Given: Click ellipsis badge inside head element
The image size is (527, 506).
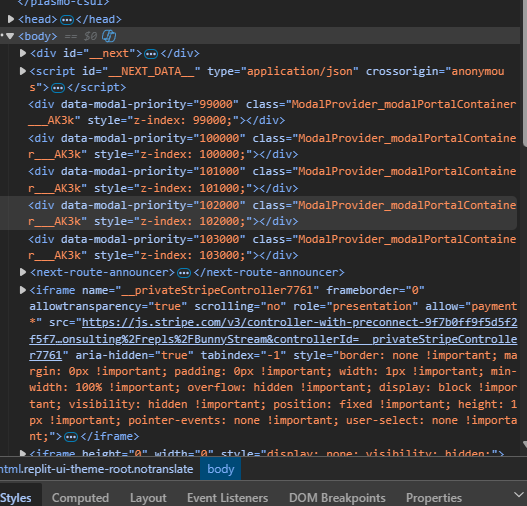Looking at the screenshot, I should click(67, 20).
